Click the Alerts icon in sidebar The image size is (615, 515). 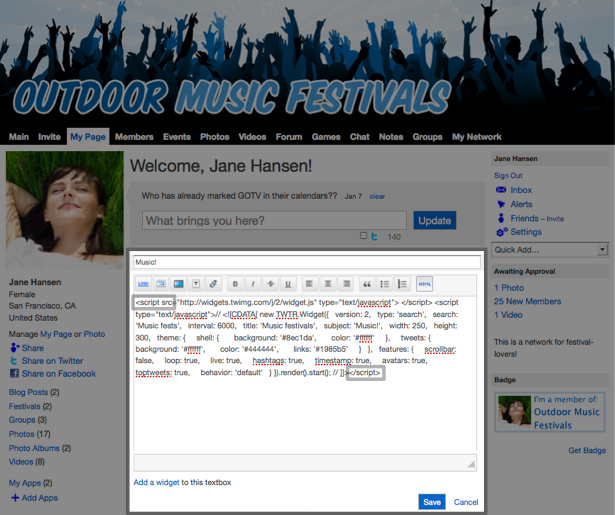pos(501,204)
